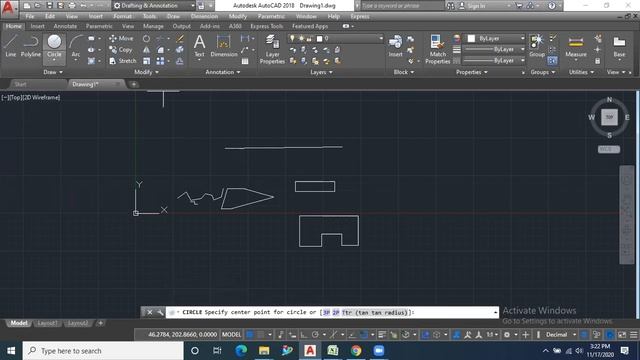Toggle Lineweight display in status bar
640x360 pixels.
(382, 335)
